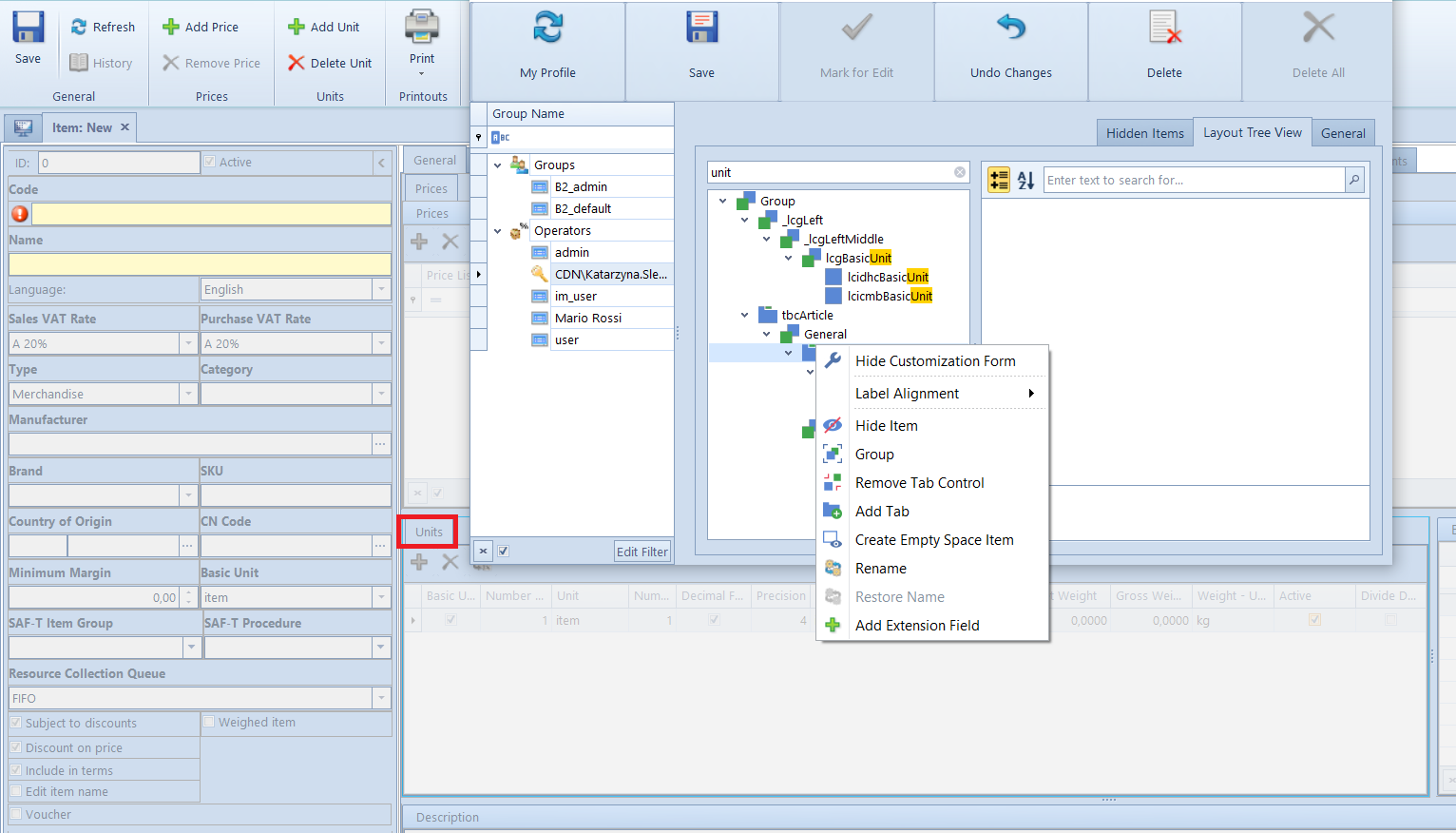Collapse the Operators tree node
Image resolution: width=1456 pixels, height=833 pixels.
[x=497, y=231]
